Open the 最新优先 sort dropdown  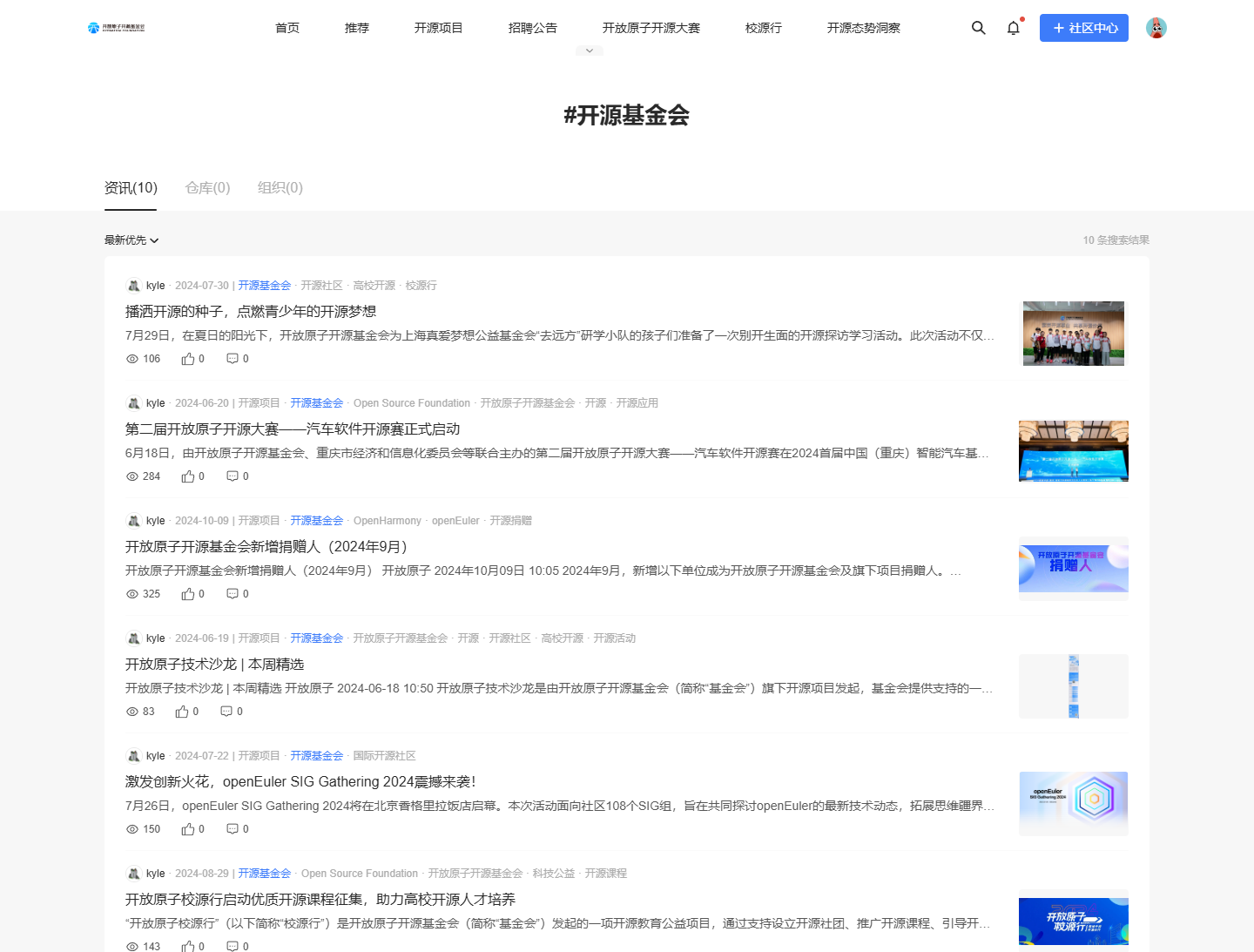131,240
